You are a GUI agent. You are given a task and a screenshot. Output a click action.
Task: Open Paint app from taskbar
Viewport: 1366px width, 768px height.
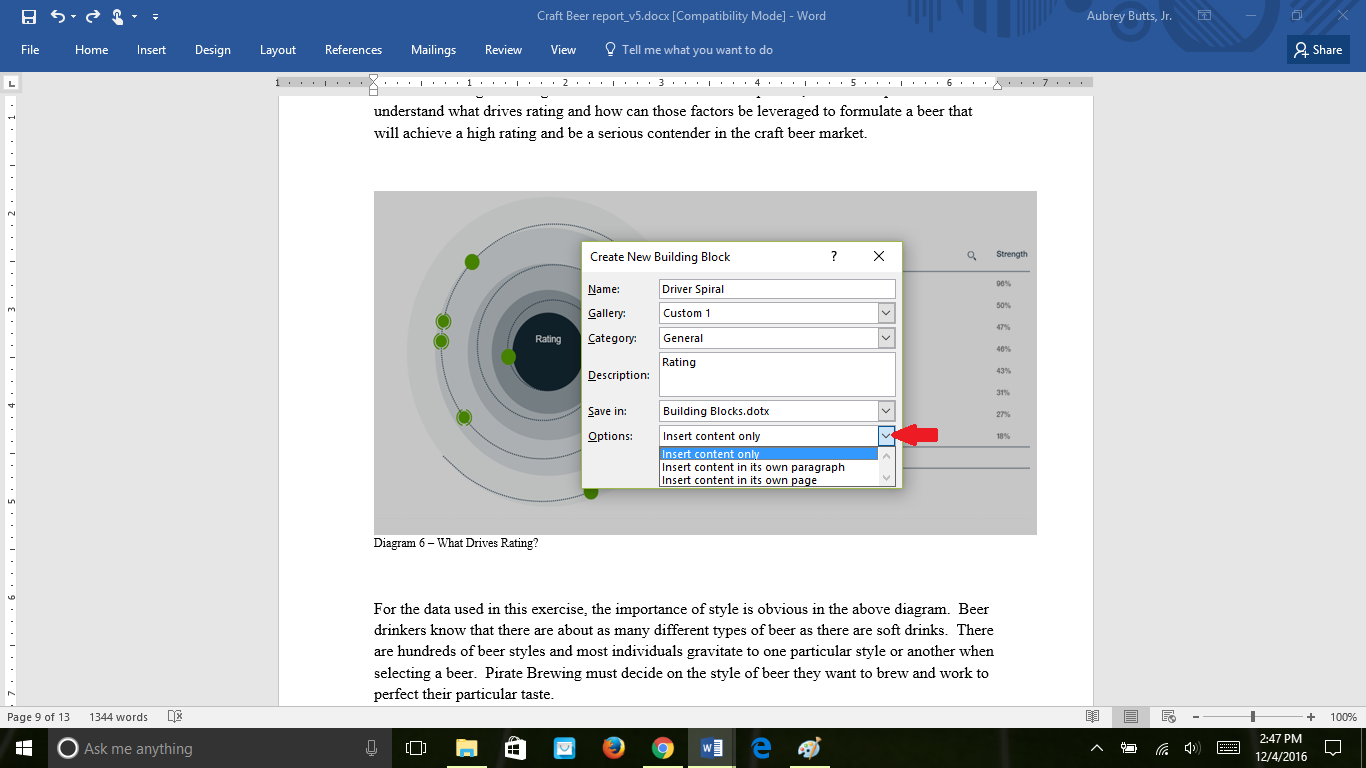pyautogui.click(x=810, y=748)
